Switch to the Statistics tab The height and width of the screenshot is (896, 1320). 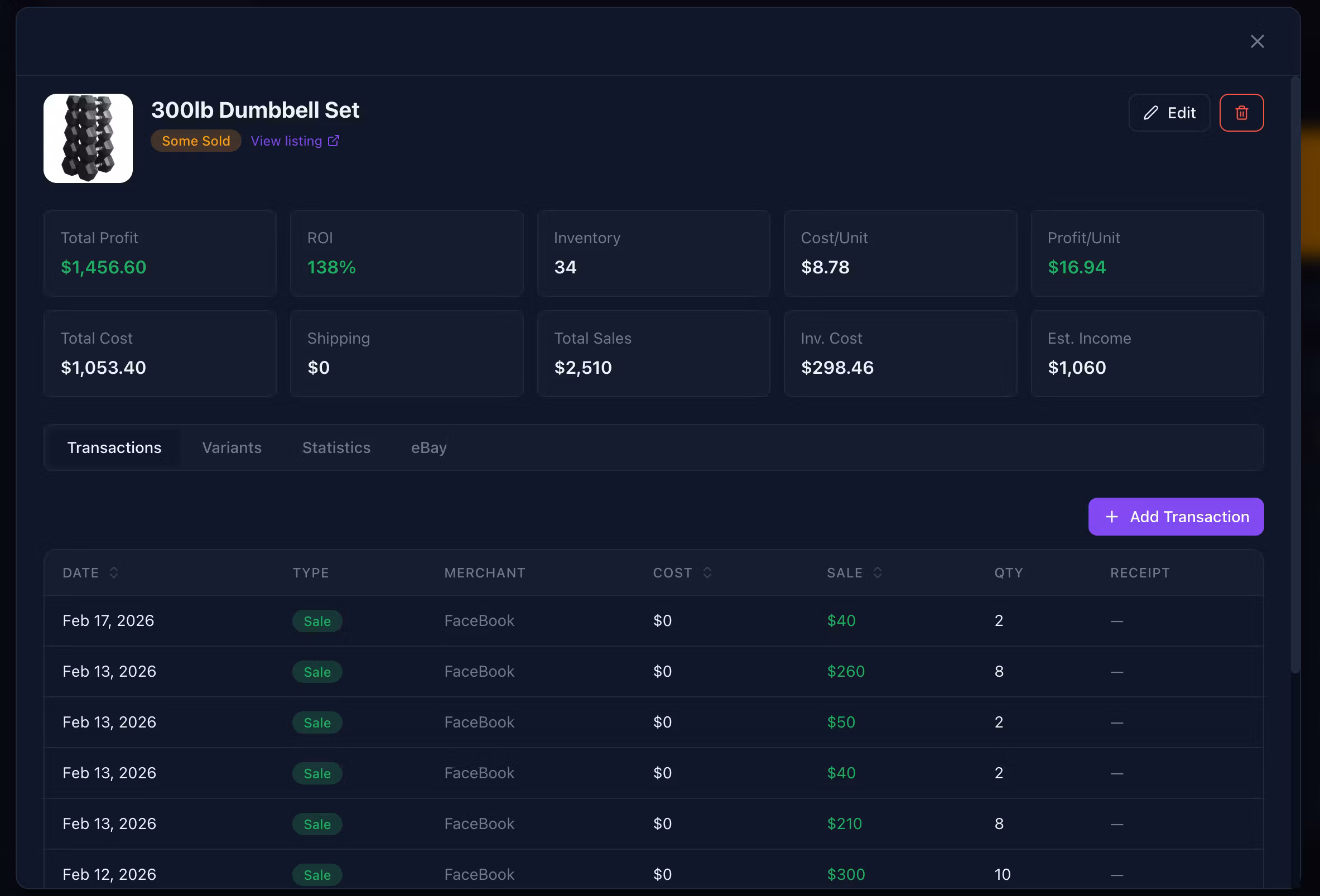tap(336, 447)
